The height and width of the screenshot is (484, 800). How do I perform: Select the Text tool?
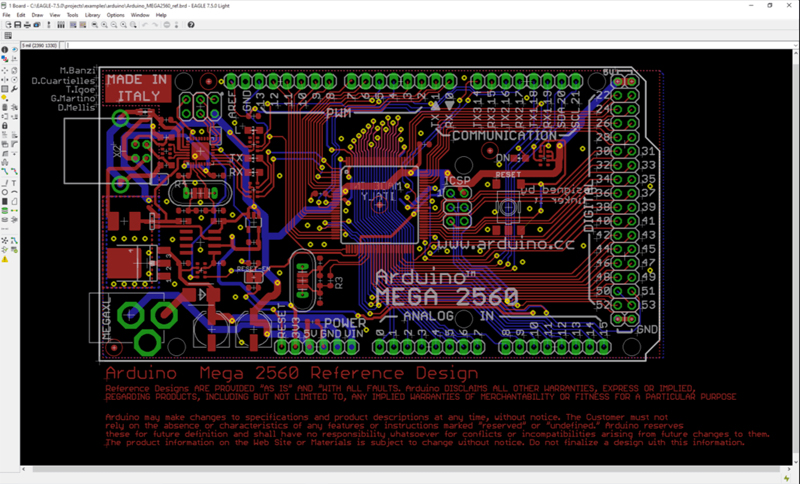[14, 183]
